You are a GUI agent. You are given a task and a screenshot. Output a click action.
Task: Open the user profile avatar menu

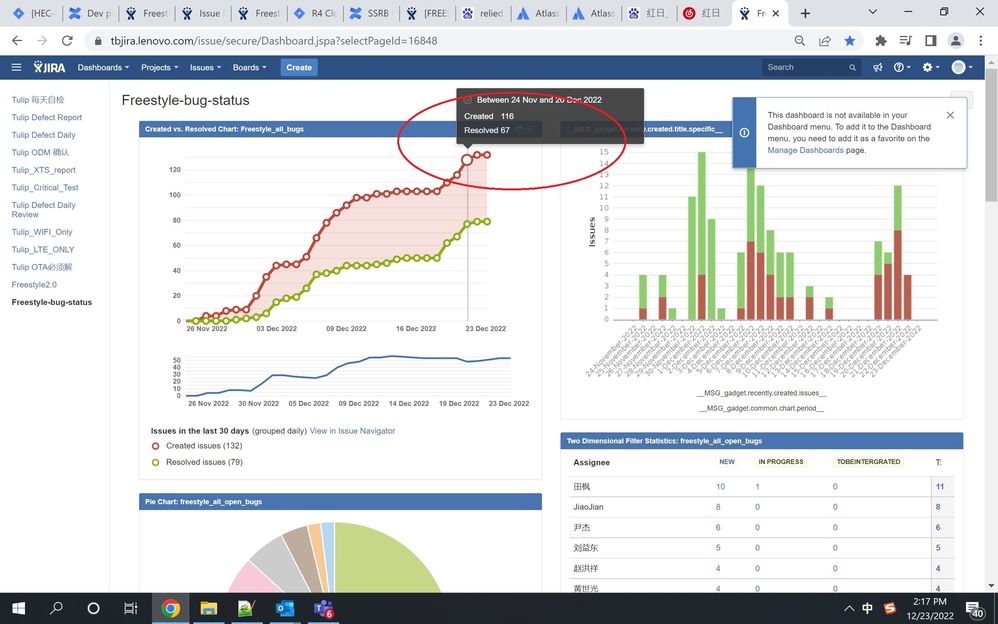pyautogui.click(x=962, y=67)
